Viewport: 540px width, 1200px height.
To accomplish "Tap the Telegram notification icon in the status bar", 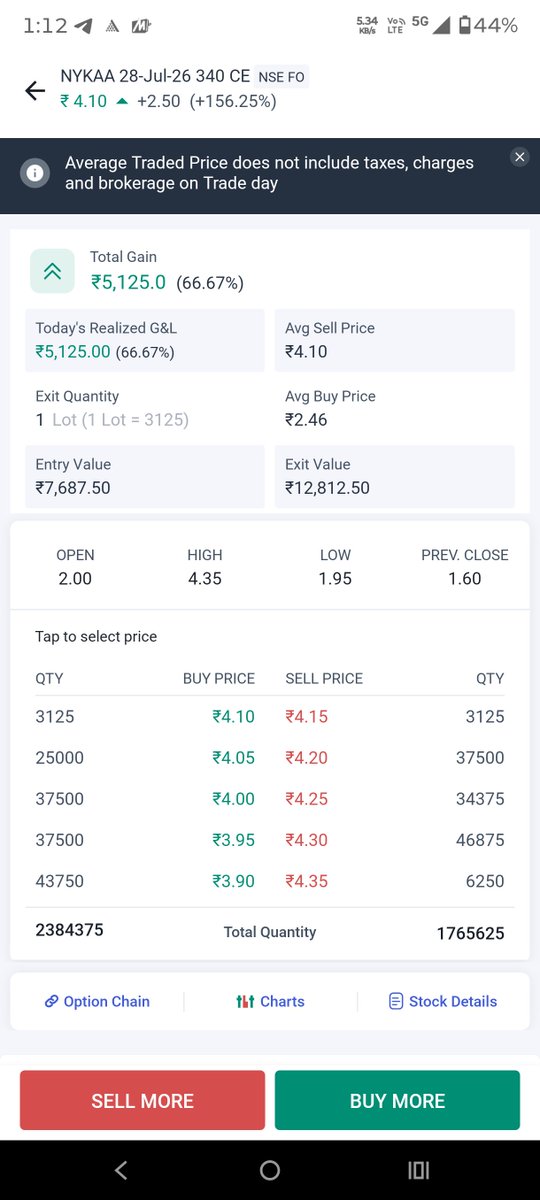I will tap(84, 27).
